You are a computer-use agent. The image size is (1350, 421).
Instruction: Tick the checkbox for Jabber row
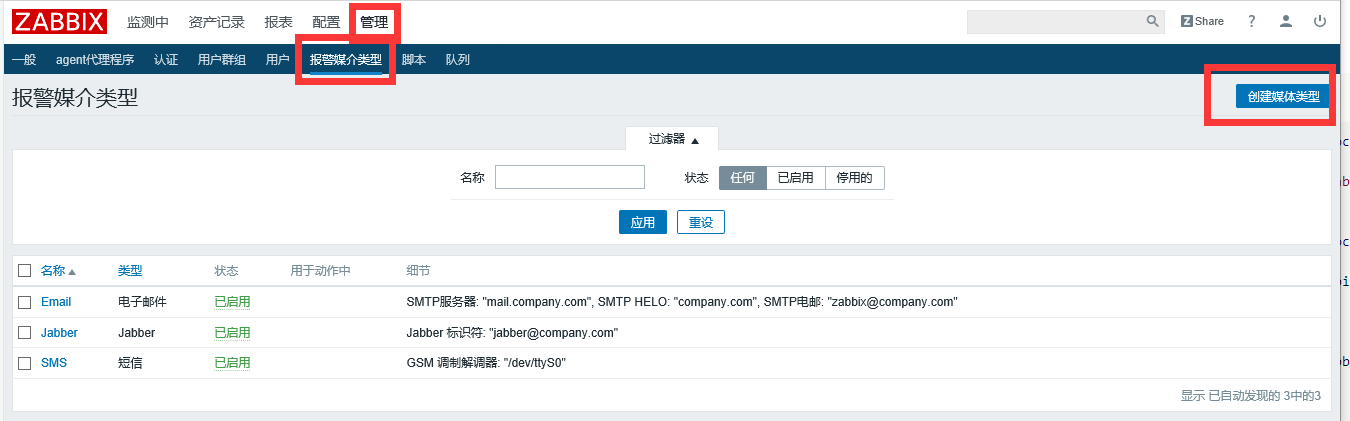[x=25, y=333]
